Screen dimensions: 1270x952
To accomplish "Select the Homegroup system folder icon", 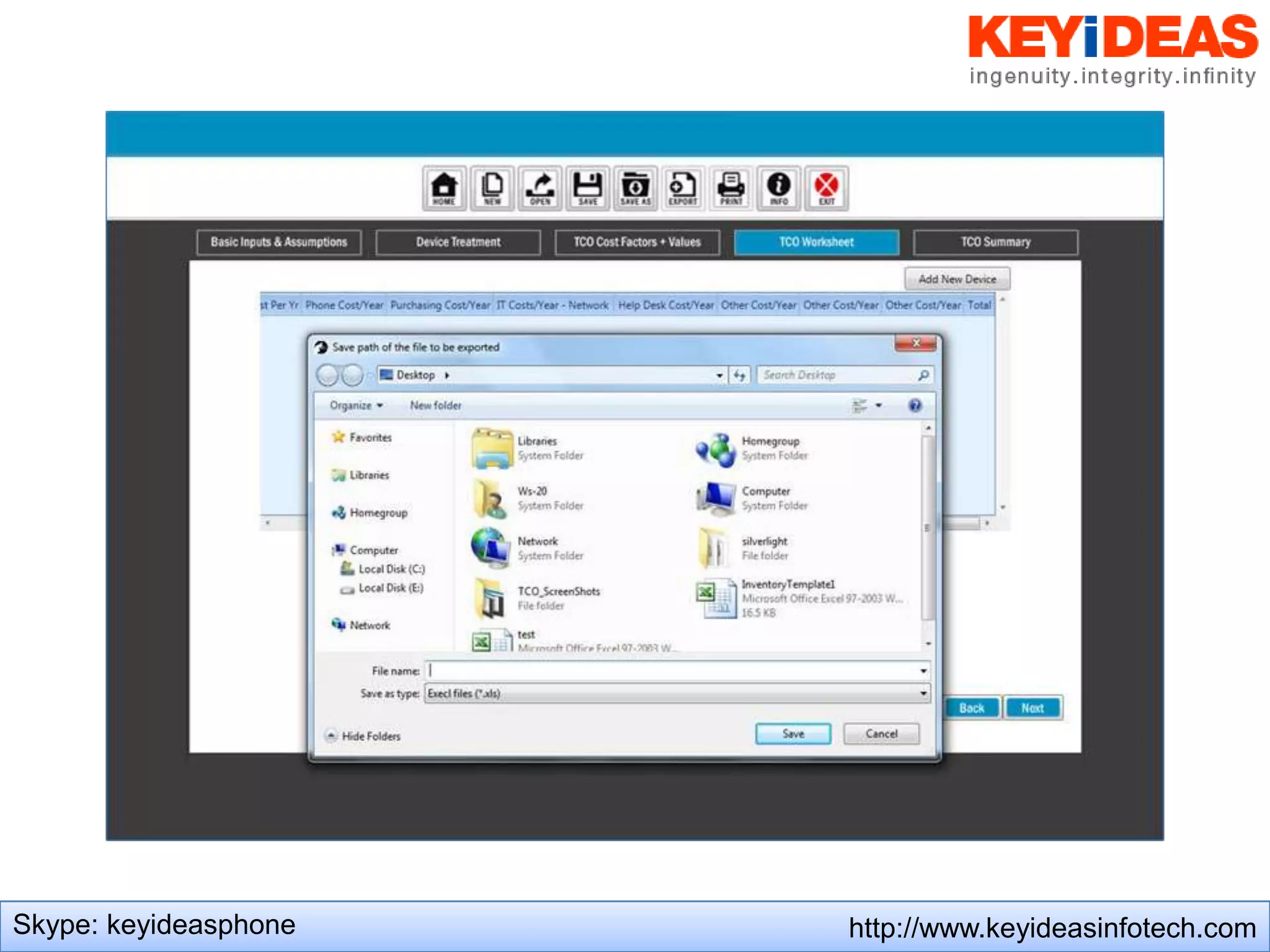I will coord(716,450).
